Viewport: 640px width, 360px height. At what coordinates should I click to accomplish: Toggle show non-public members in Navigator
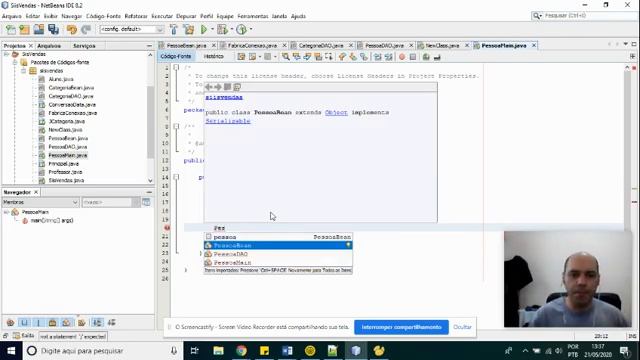tap(52, 323)
